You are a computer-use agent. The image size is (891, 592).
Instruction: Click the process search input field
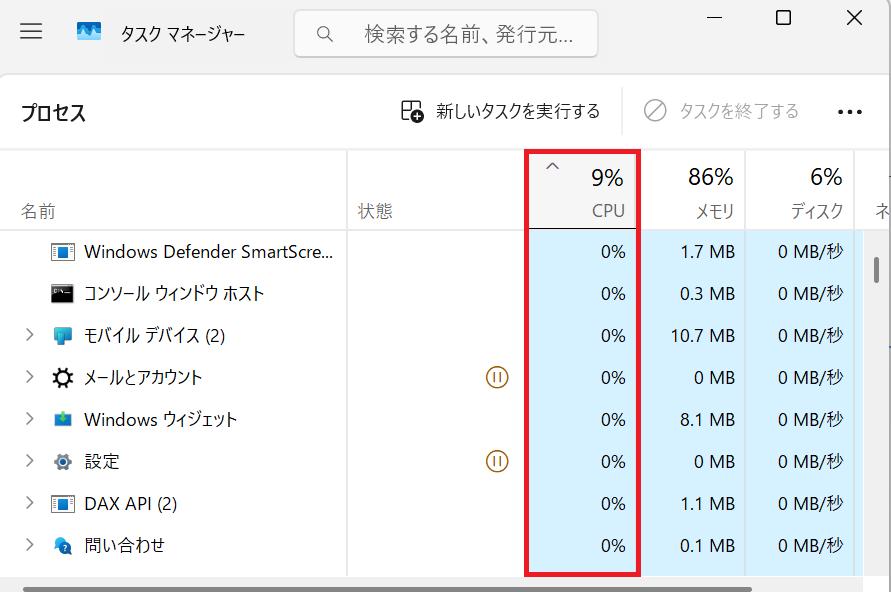point(445,33)
